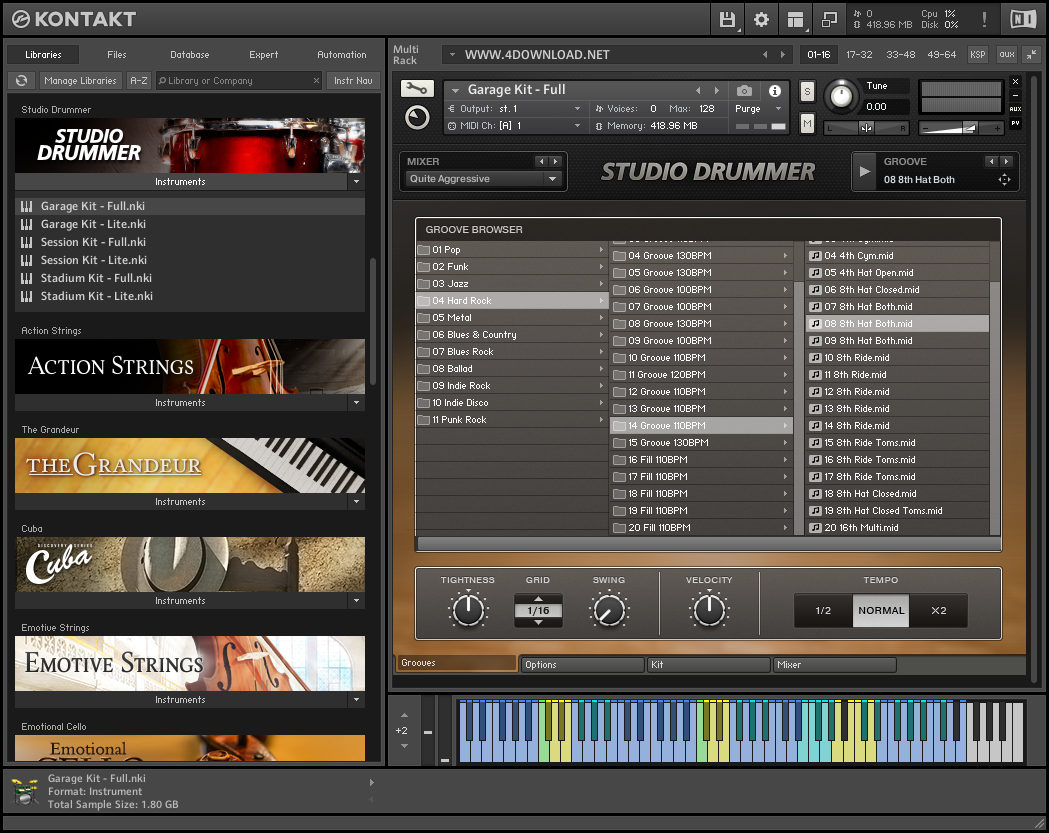Viewport: 1049px width, 833px height.
Task: Click the Cuba library banner
Action: [x=190, y=564]
